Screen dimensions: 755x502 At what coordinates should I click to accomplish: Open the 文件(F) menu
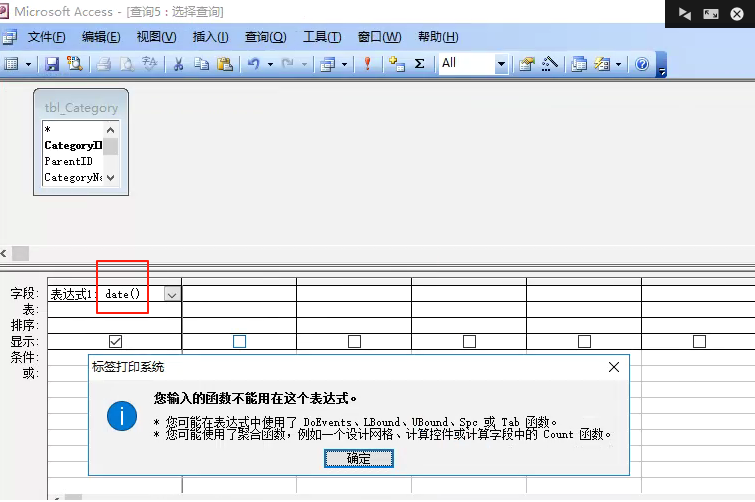(46, 37)
